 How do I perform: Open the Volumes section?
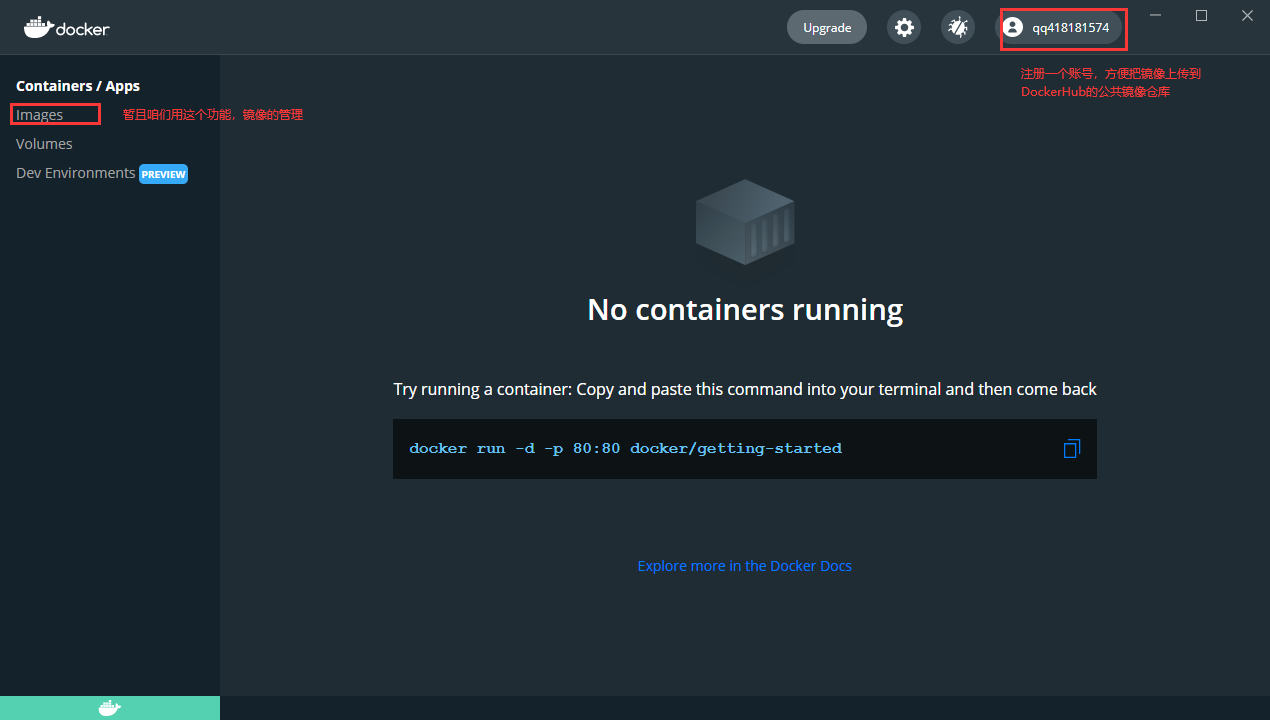coord(44,144)
